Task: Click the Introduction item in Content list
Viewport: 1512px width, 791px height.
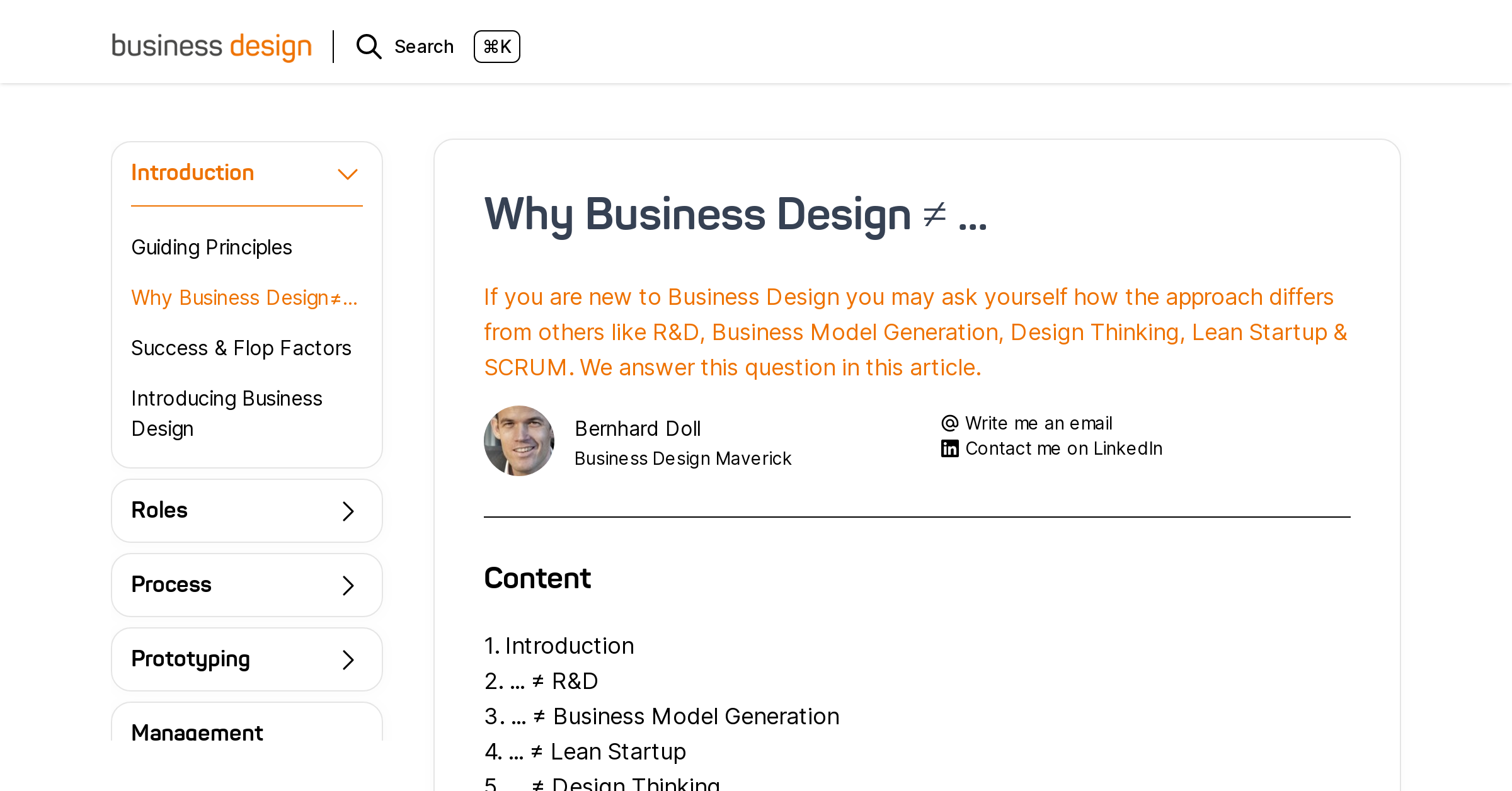Action: tap(569, 645)
